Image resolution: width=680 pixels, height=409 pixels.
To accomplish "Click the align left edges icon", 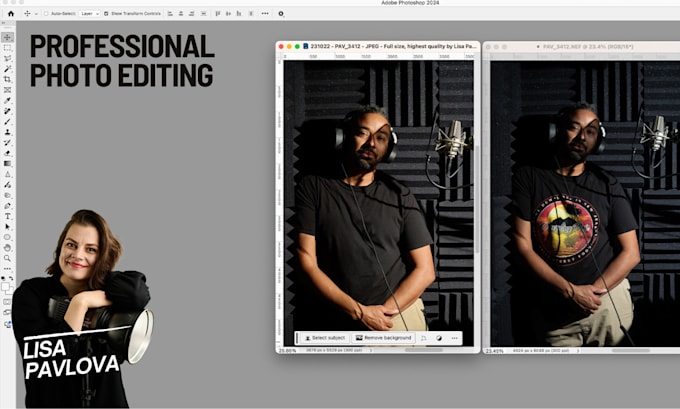I will 170,13.
